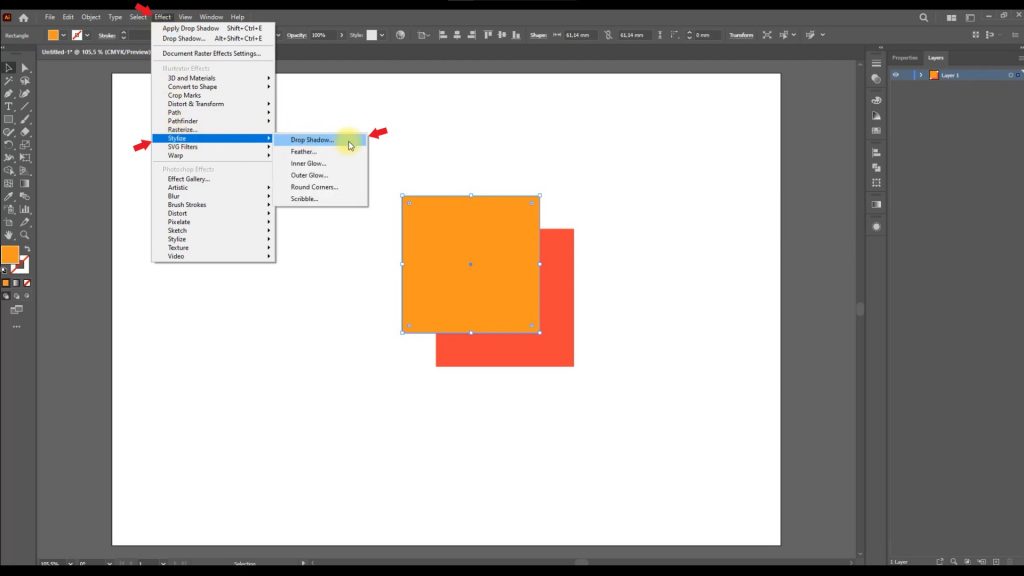
Task: Select the Rotate tool
Action: (8, 145)
